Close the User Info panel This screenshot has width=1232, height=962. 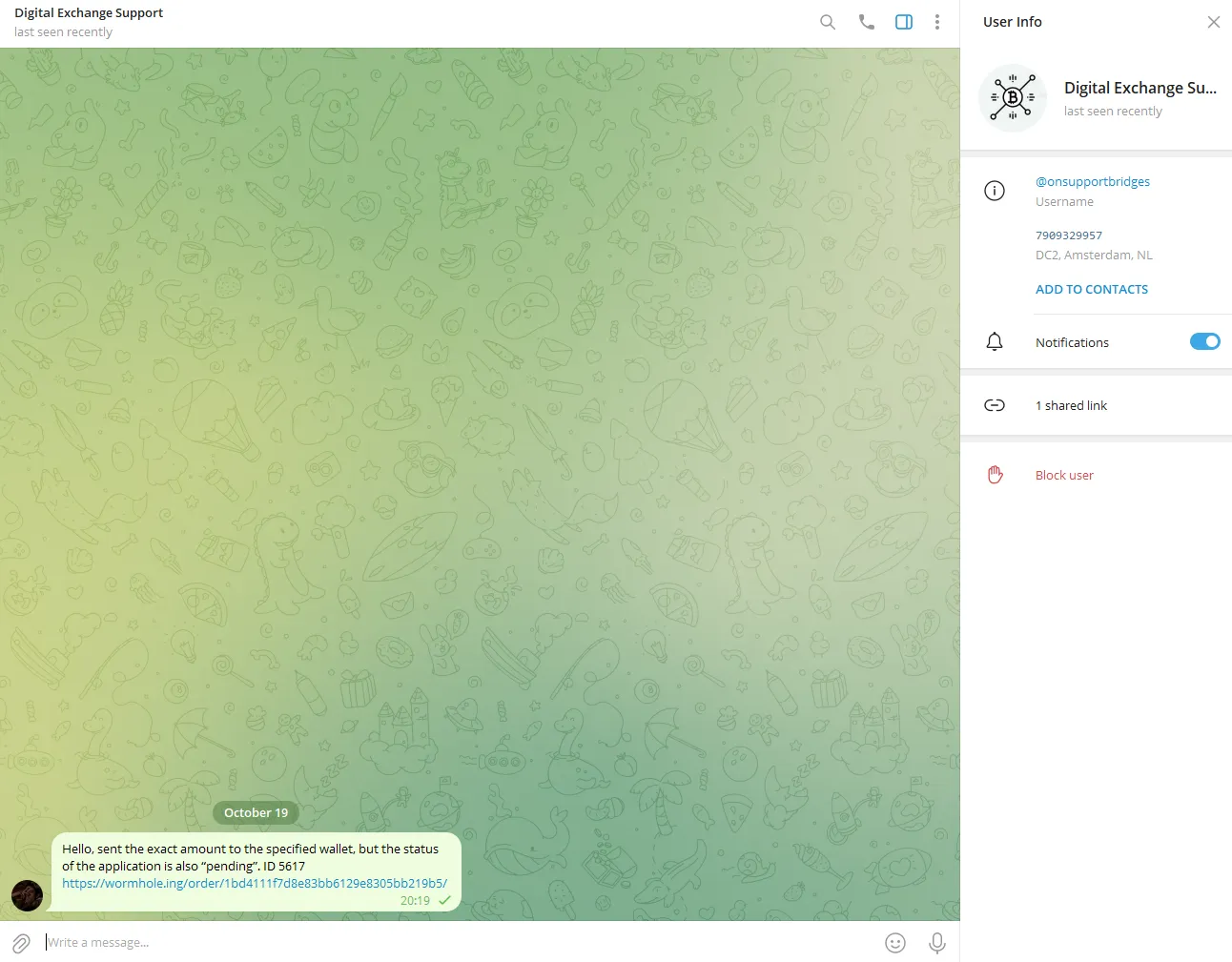point(1213,22)
